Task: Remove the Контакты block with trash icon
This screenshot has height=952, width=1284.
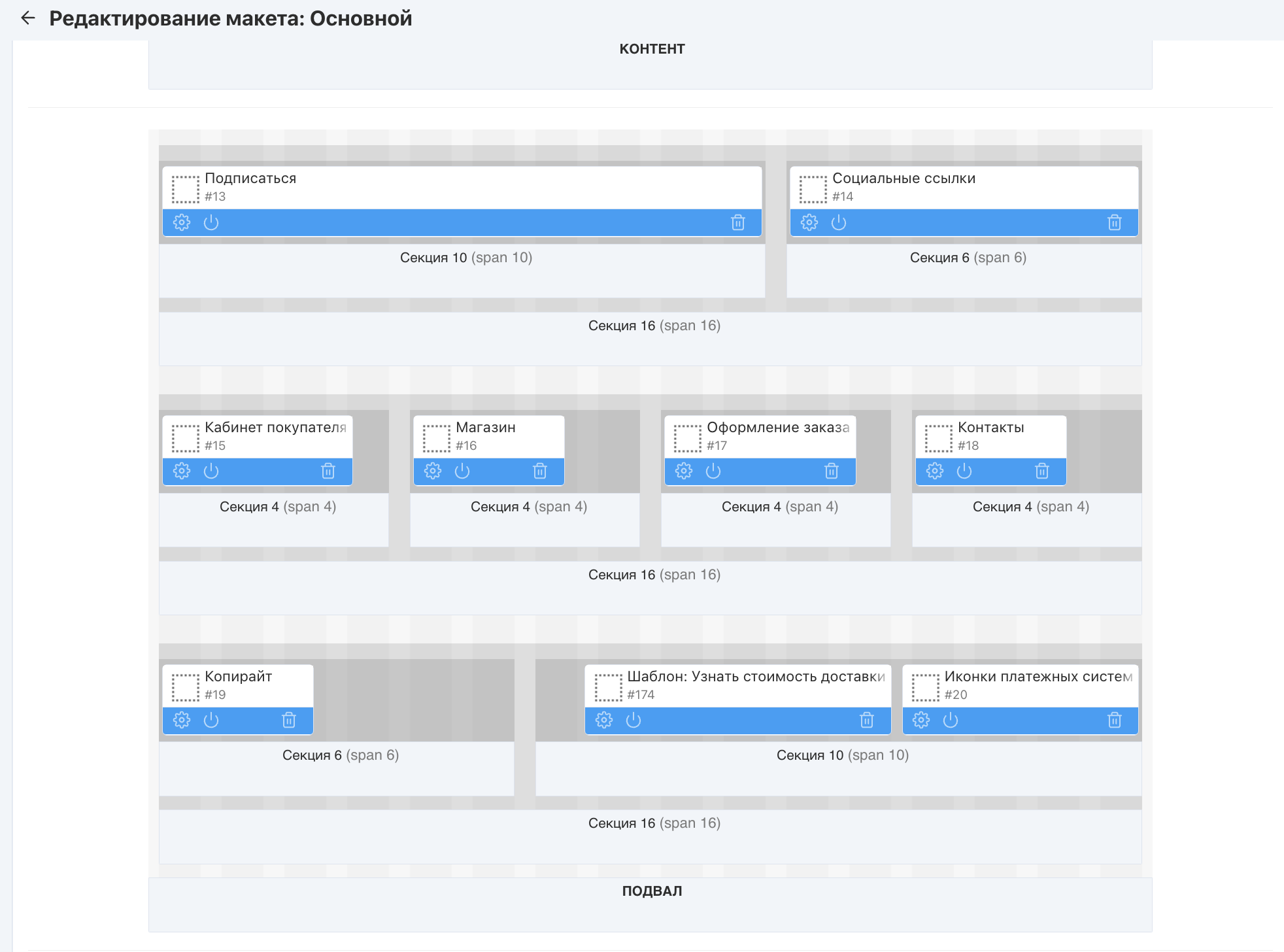Action: [x=1041, y=471]
